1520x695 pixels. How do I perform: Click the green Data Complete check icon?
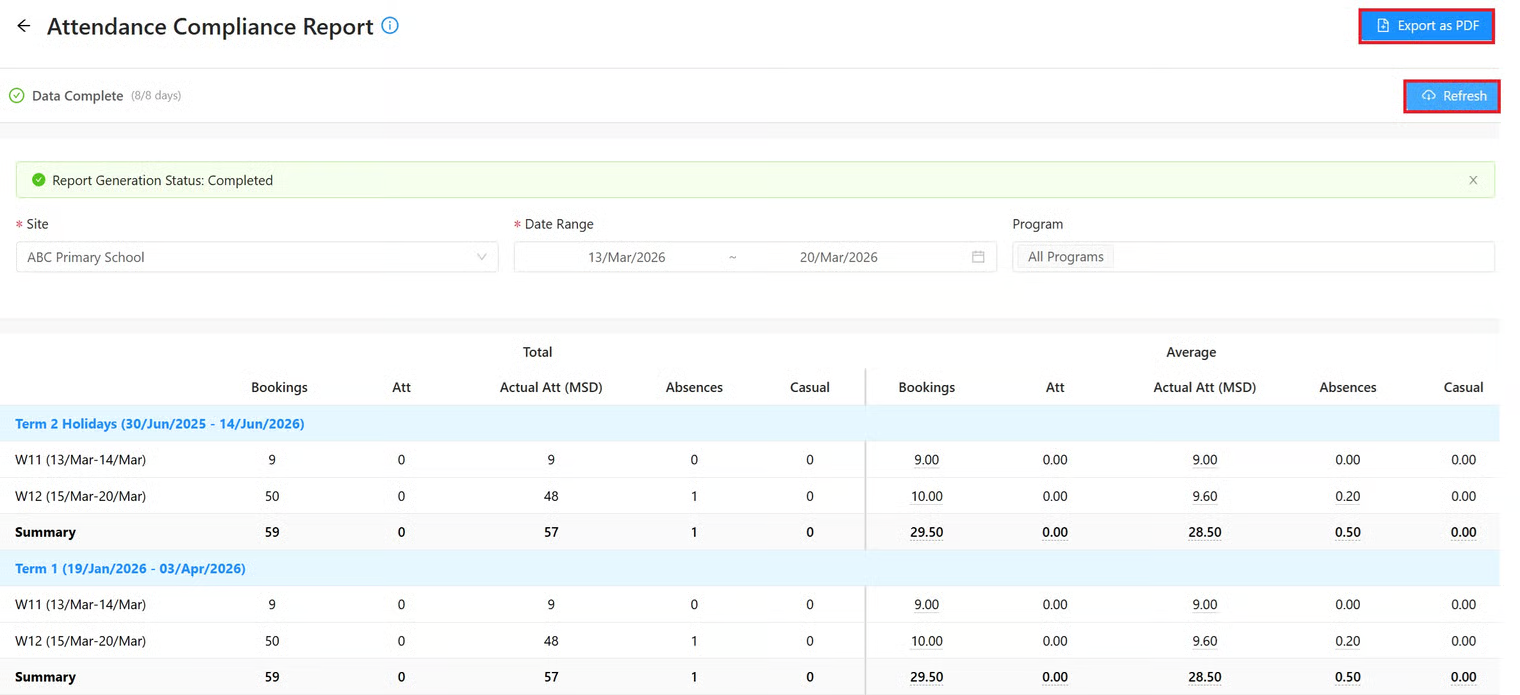coord(17,96)
